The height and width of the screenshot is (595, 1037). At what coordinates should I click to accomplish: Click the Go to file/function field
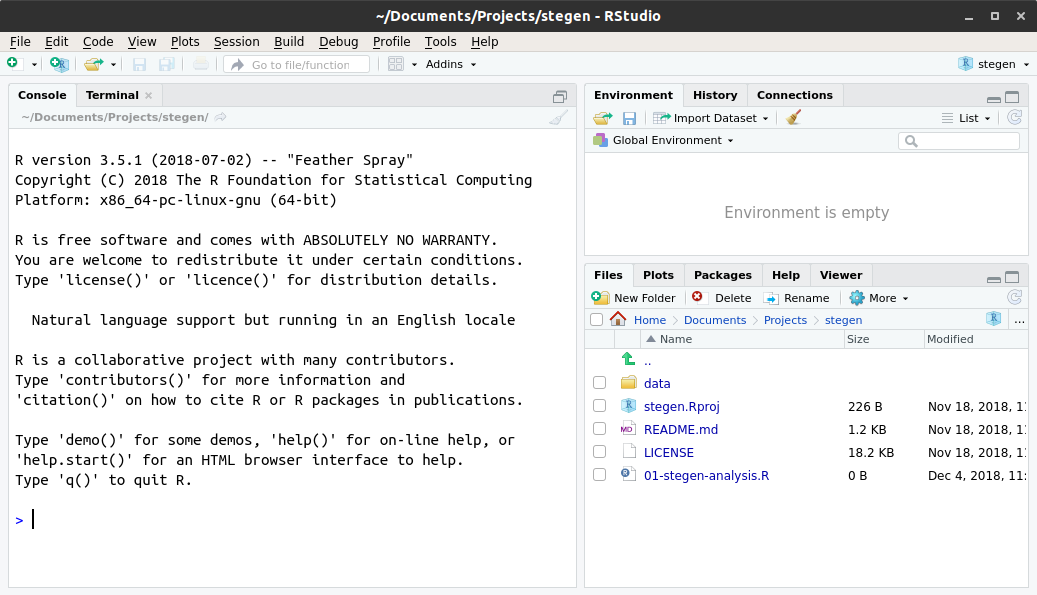[x=296, y=64]
